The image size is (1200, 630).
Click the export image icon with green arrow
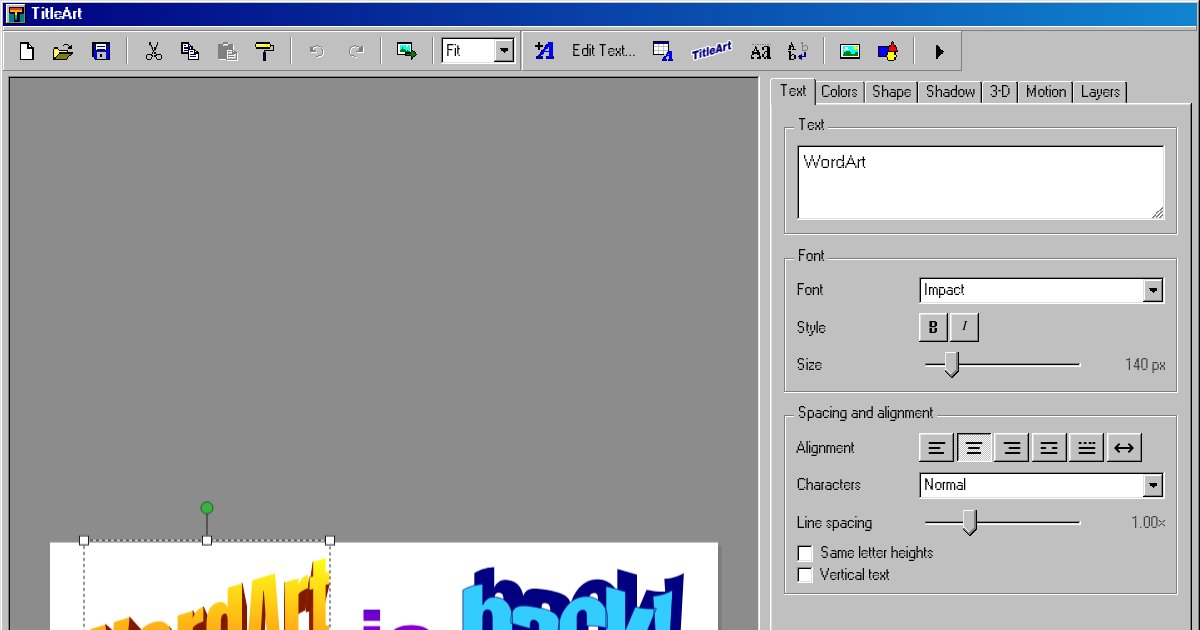click(406, 51)
